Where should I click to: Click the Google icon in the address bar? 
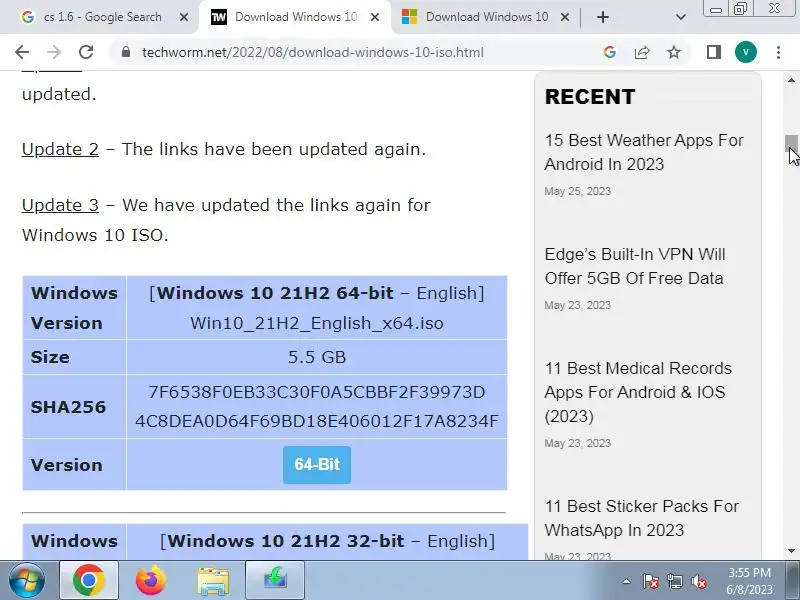pyautogui.click(x=609, y=52)
